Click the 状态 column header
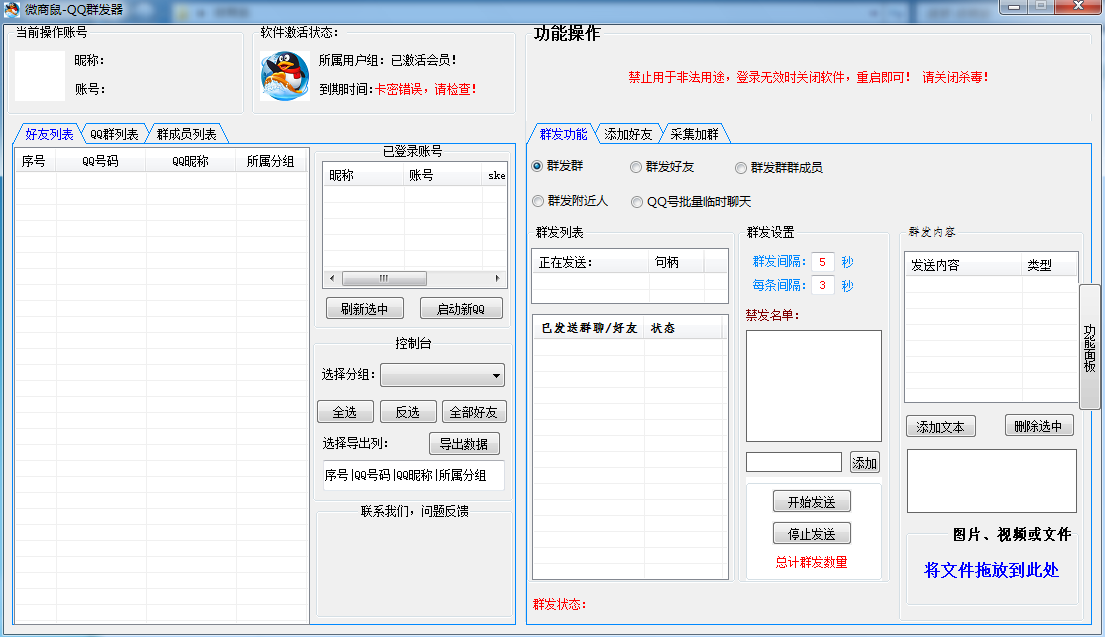 tap(683, 328)
